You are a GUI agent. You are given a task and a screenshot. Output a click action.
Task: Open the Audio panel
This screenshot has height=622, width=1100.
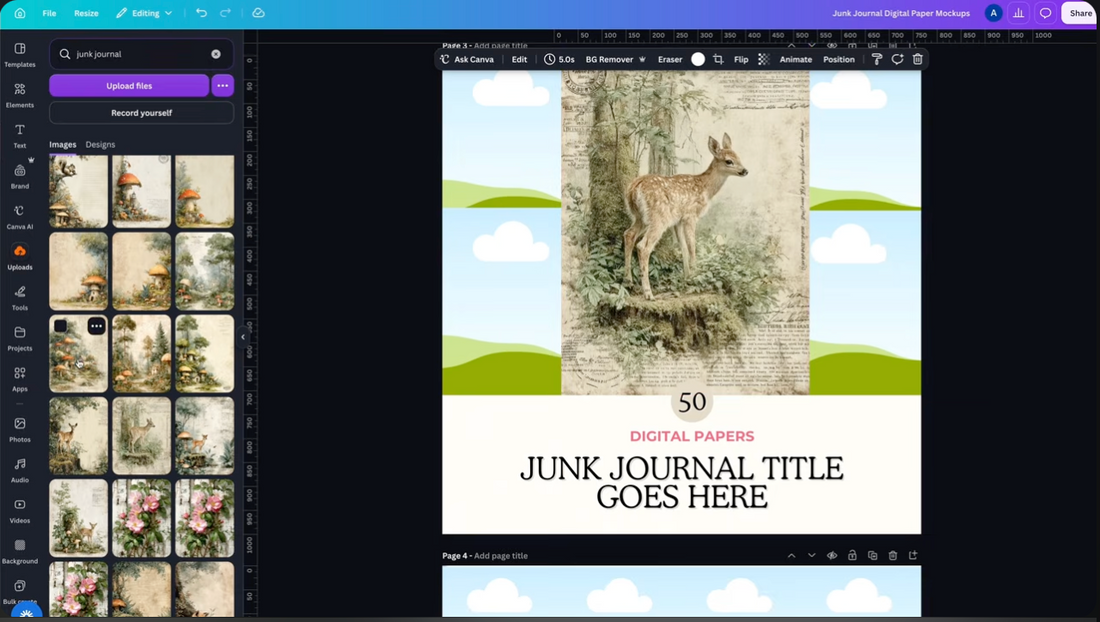coord(20,470)
